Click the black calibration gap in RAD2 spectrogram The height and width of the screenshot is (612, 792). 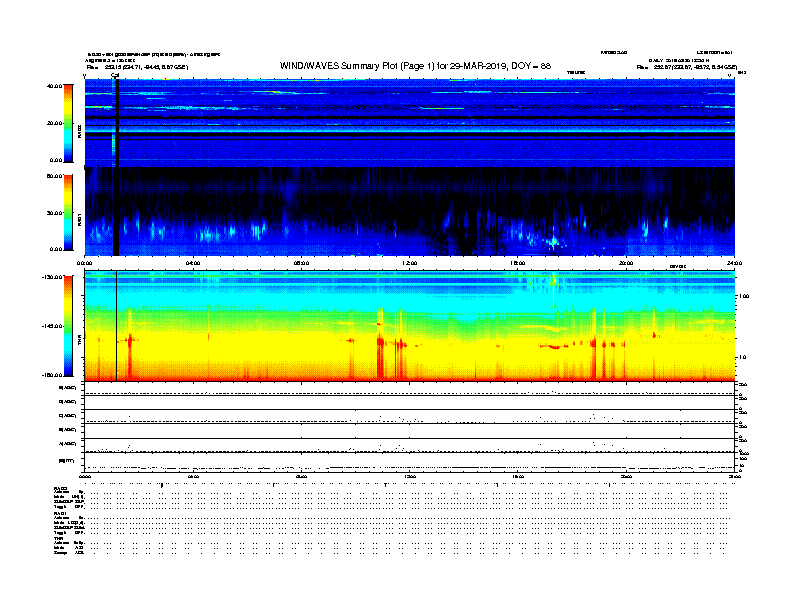point(117,123)
